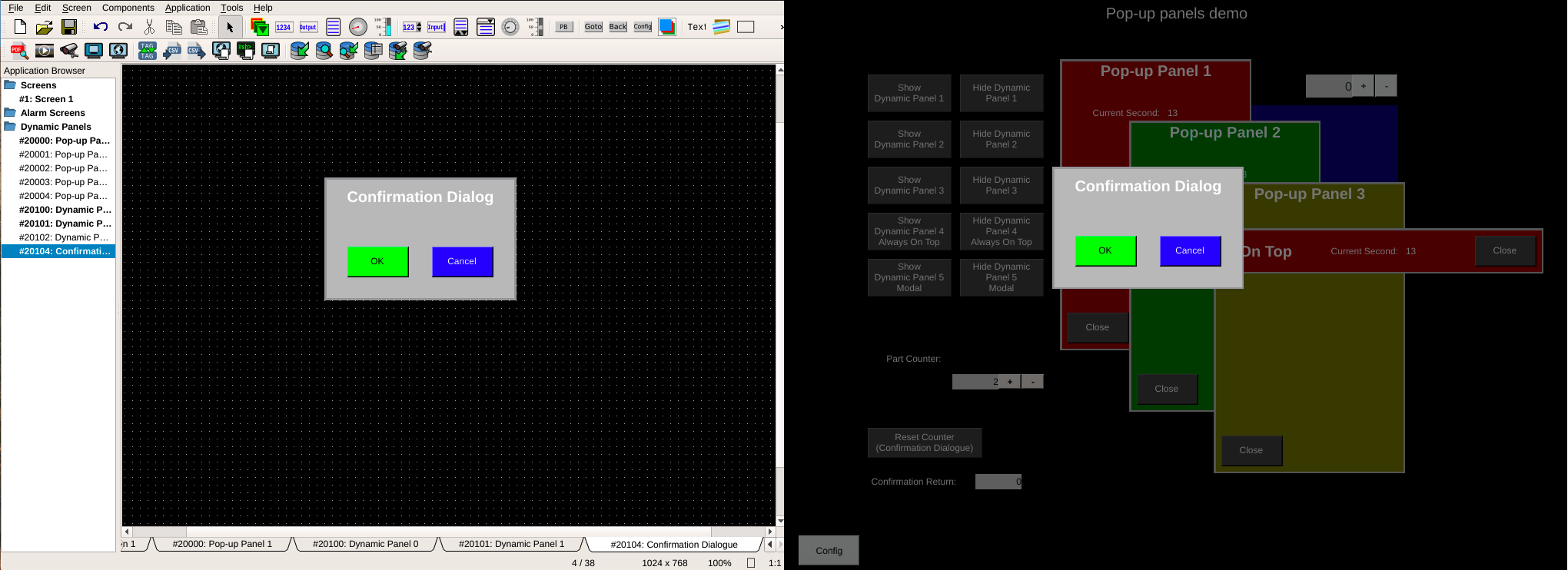The width and height of the screenshot is (1568, 570).
Task: Collapse the Alarm Screens folder
Action: tap(11, 113)
